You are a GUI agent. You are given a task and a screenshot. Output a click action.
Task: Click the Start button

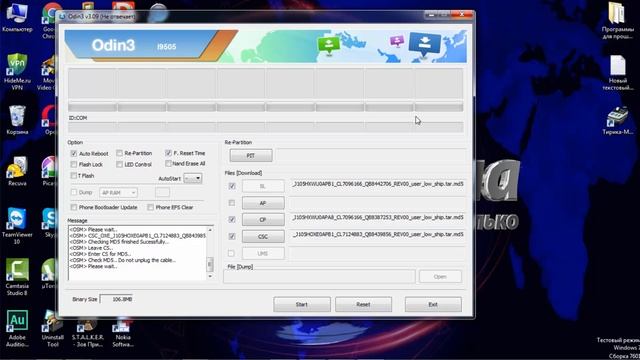(302, 304)
